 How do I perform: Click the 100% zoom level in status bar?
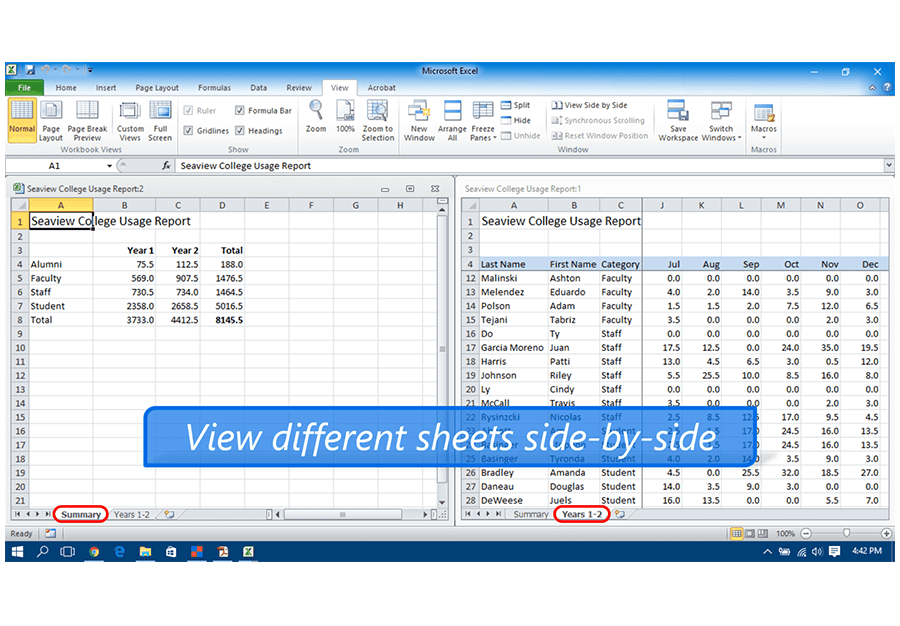(785, 534)
